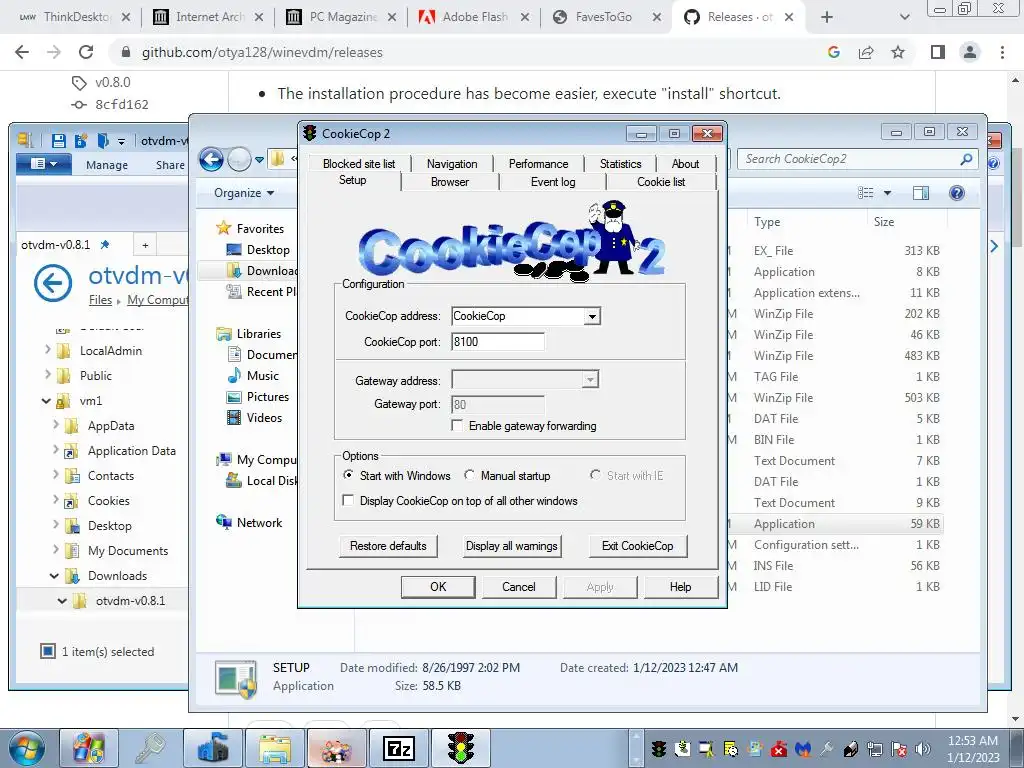Toggle Chrome side panel icon
Screen dimensions: 1024x768
point(938,52)
